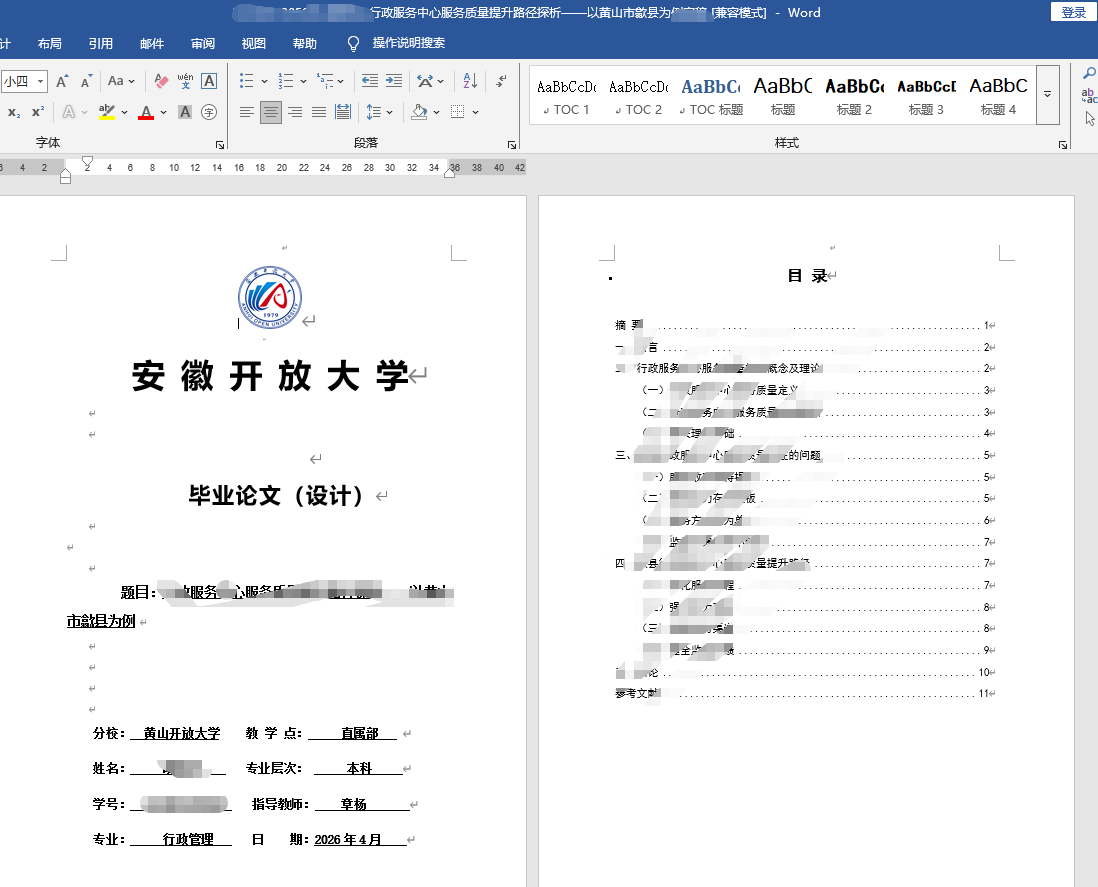Apply TOC 1 style
The height and width of the screenshot is (887, 1098).
click(567, 96)
